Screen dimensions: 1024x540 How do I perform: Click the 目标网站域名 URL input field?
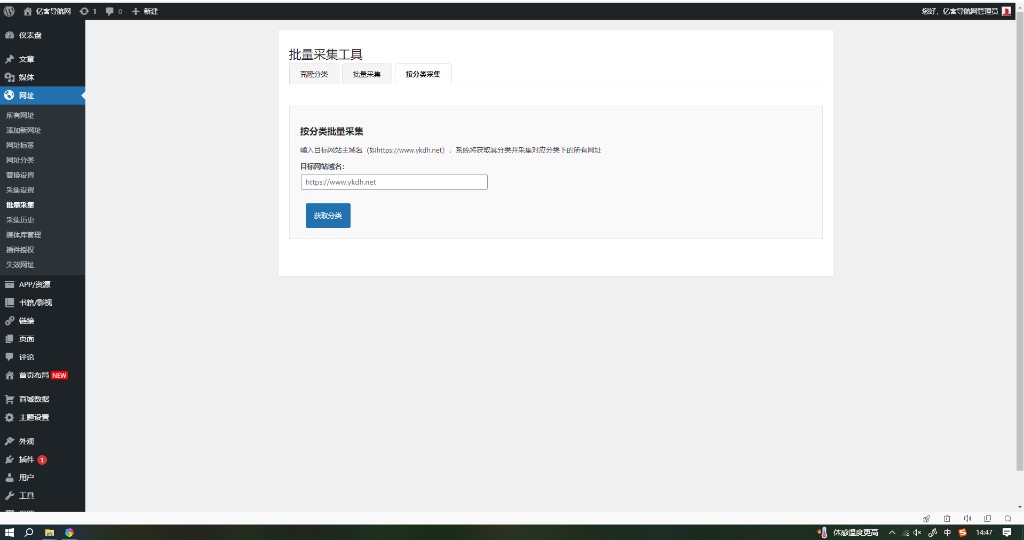click(x=394, y=182)
